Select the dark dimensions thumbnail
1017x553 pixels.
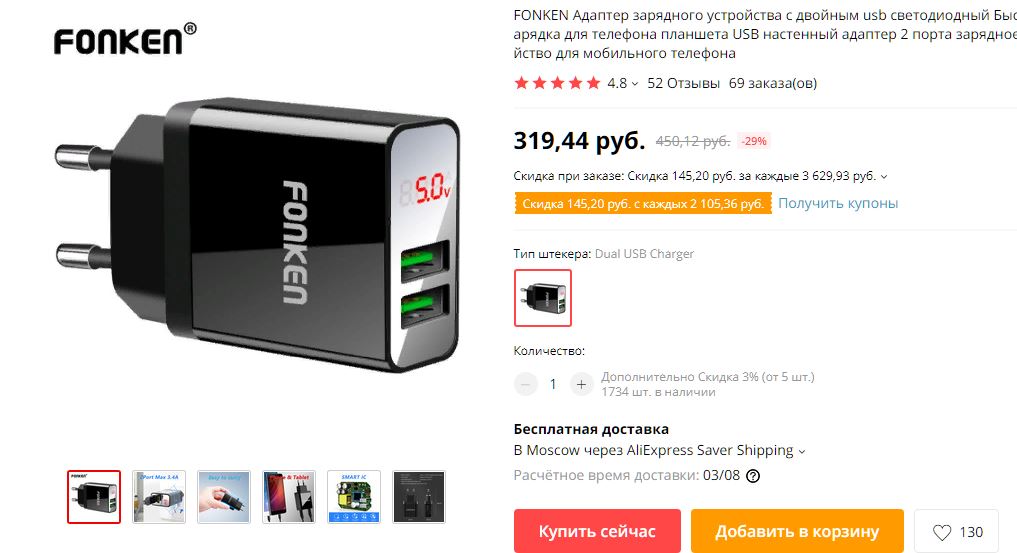(x=419, y=497)
